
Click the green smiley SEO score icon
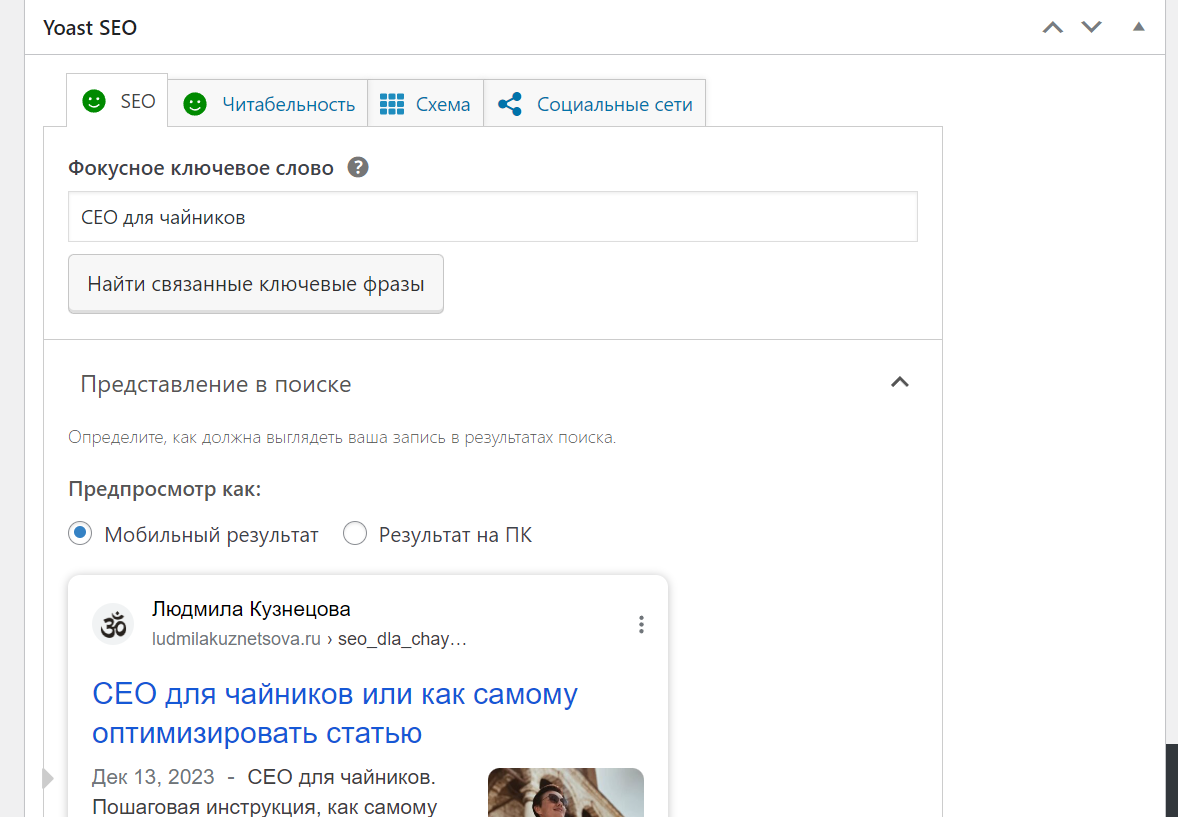point(94,101)
